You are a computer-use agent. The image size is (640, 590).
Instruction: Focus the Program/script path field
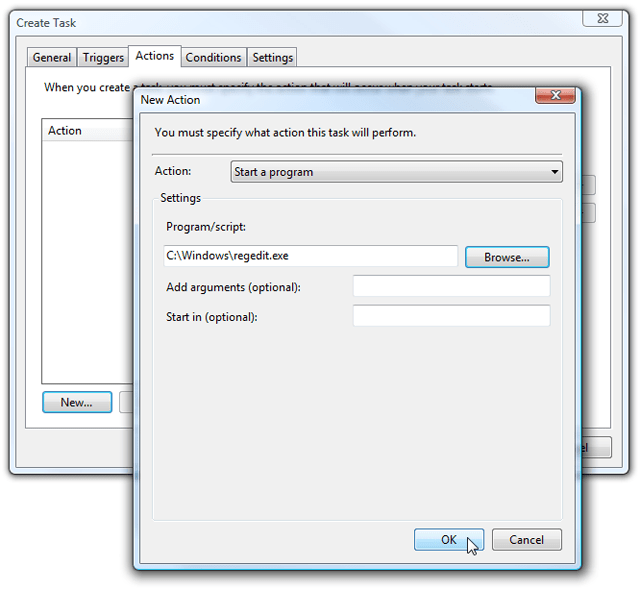click(x=311, y=256)
